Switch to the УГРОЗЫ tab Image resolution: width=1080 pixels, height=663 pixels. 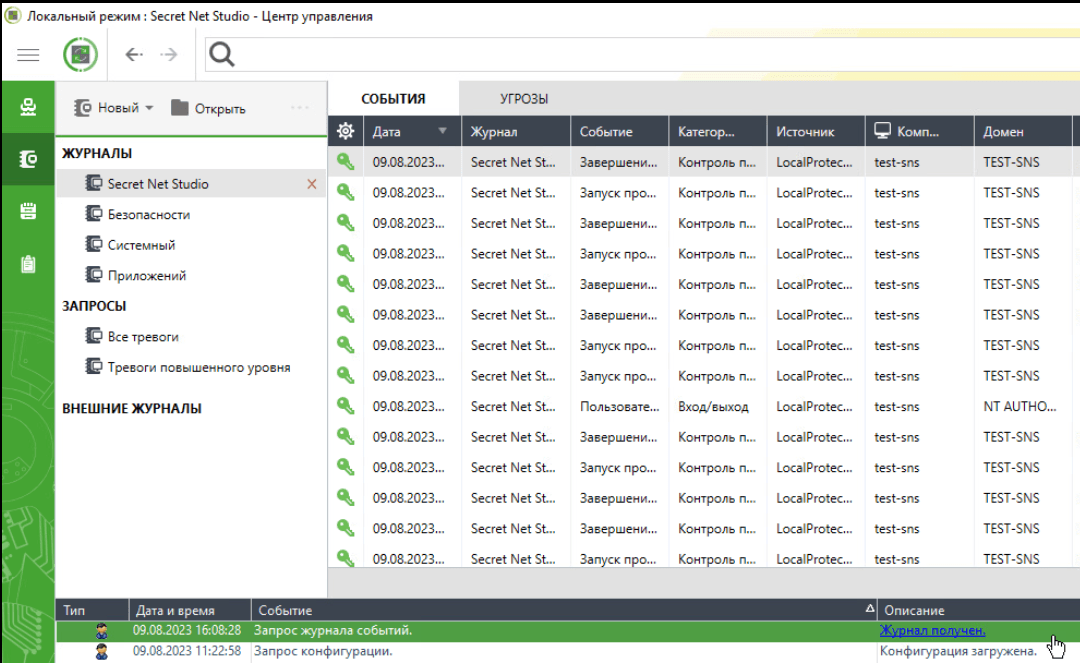[x=524, y=99]
